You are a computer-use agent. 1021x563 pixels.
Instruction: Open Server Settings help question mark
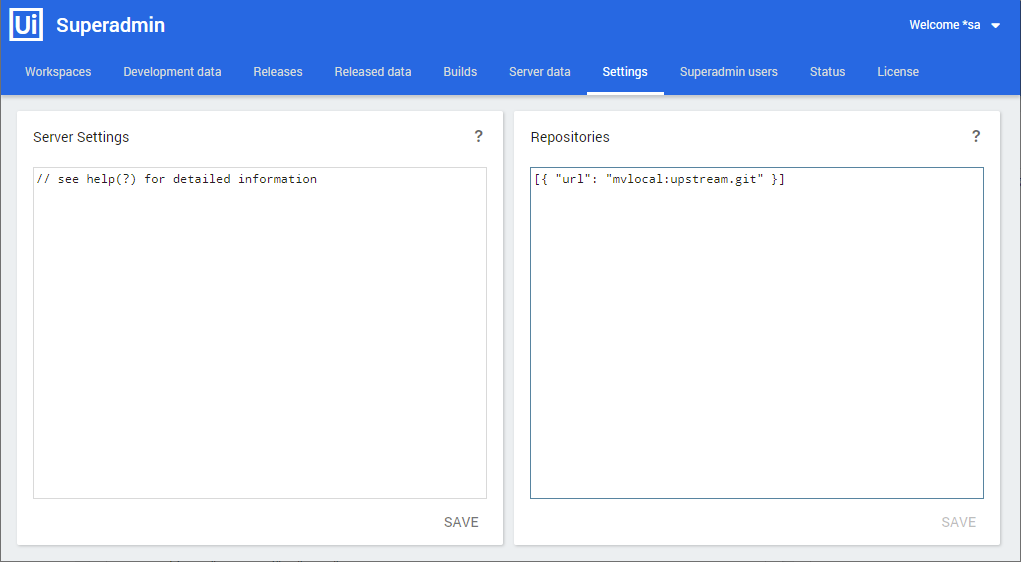coord(479,136)
